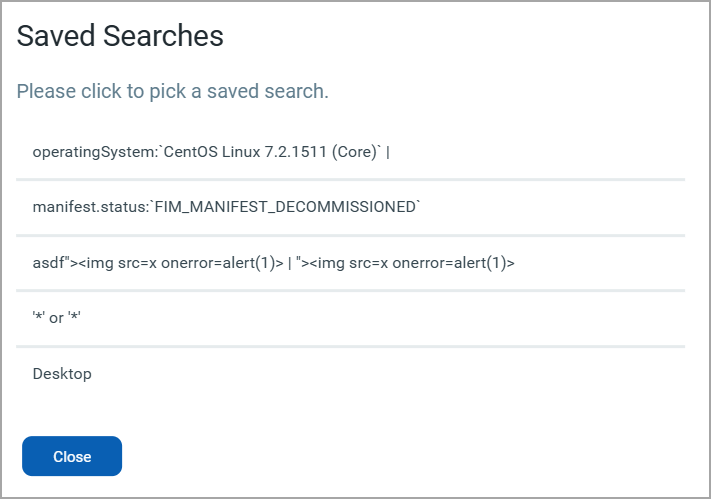Select the '*' or '*' saved search
The width and height of the screenshot is (711, 499).
[x=350, y=318]
